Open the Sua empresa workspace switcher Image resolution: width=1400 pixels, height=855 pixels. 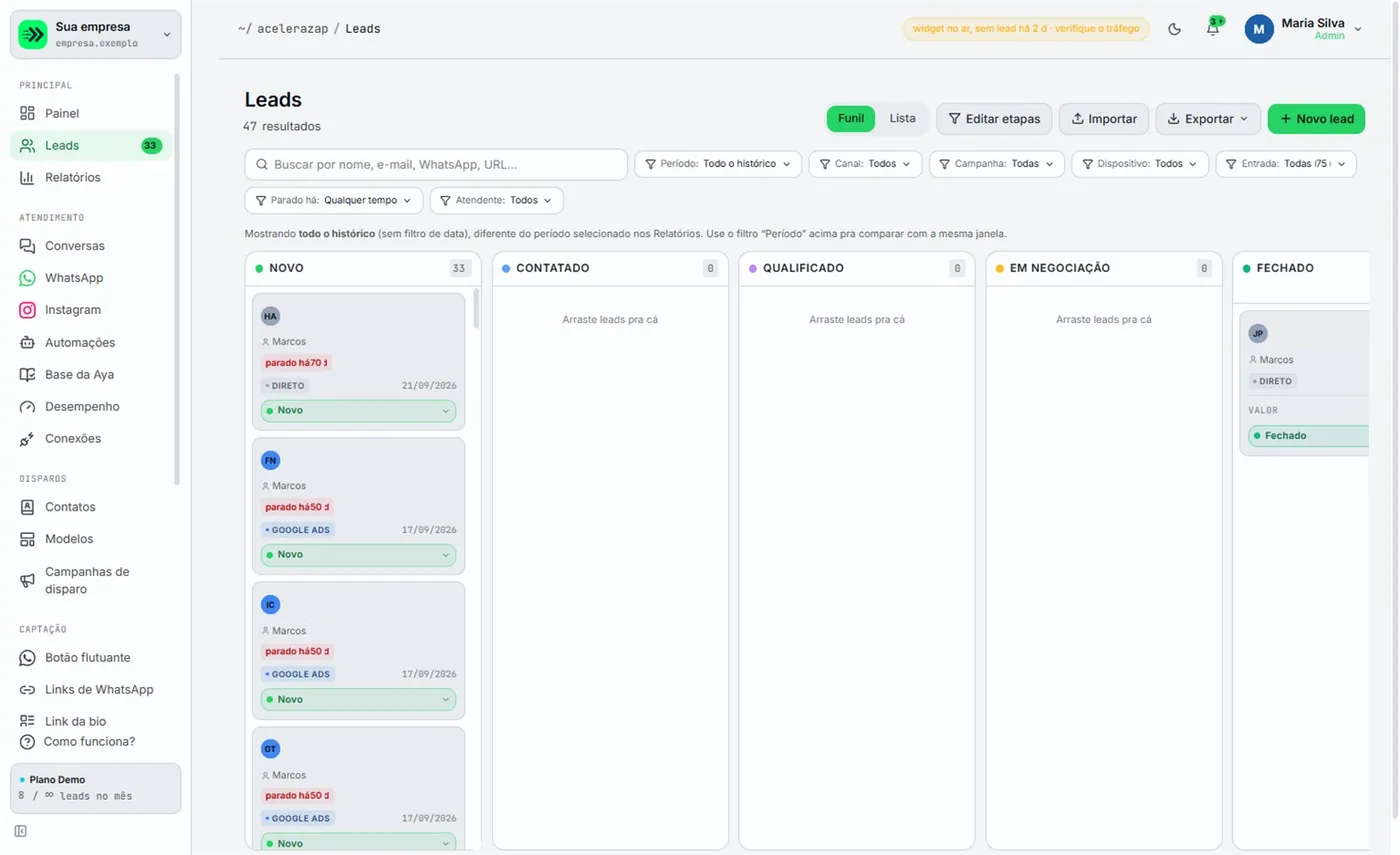point(96,34)
